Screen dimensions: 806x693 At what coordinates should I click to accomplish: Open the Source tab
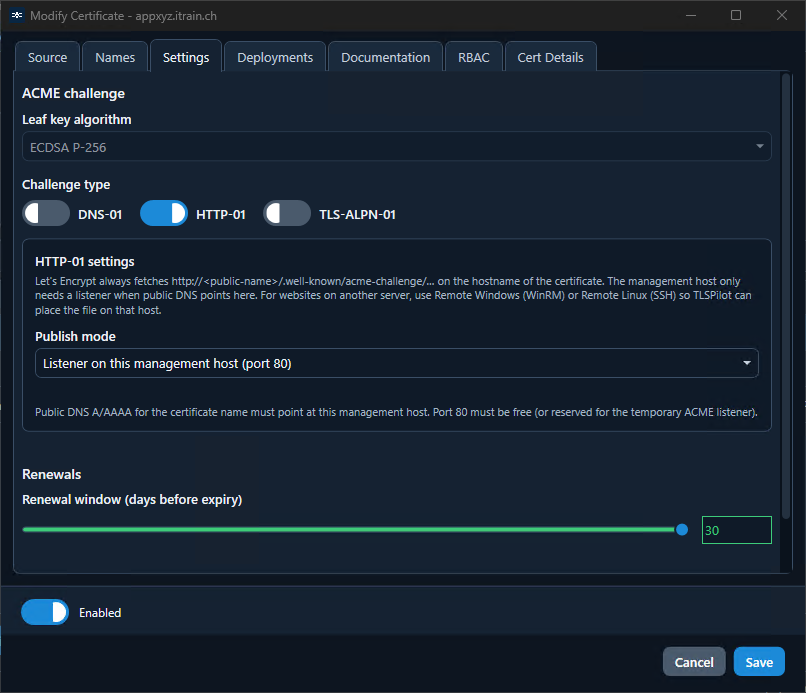[x=47, y=57]
